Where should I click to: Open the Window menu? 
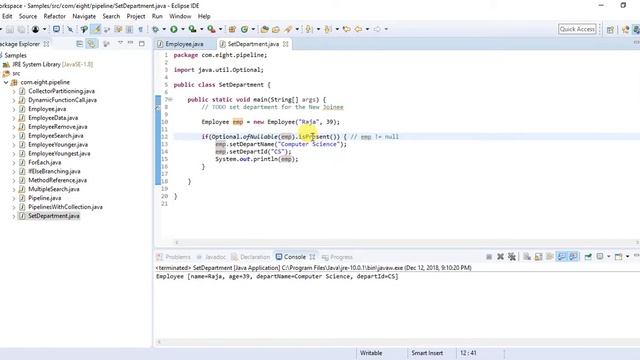180,16
